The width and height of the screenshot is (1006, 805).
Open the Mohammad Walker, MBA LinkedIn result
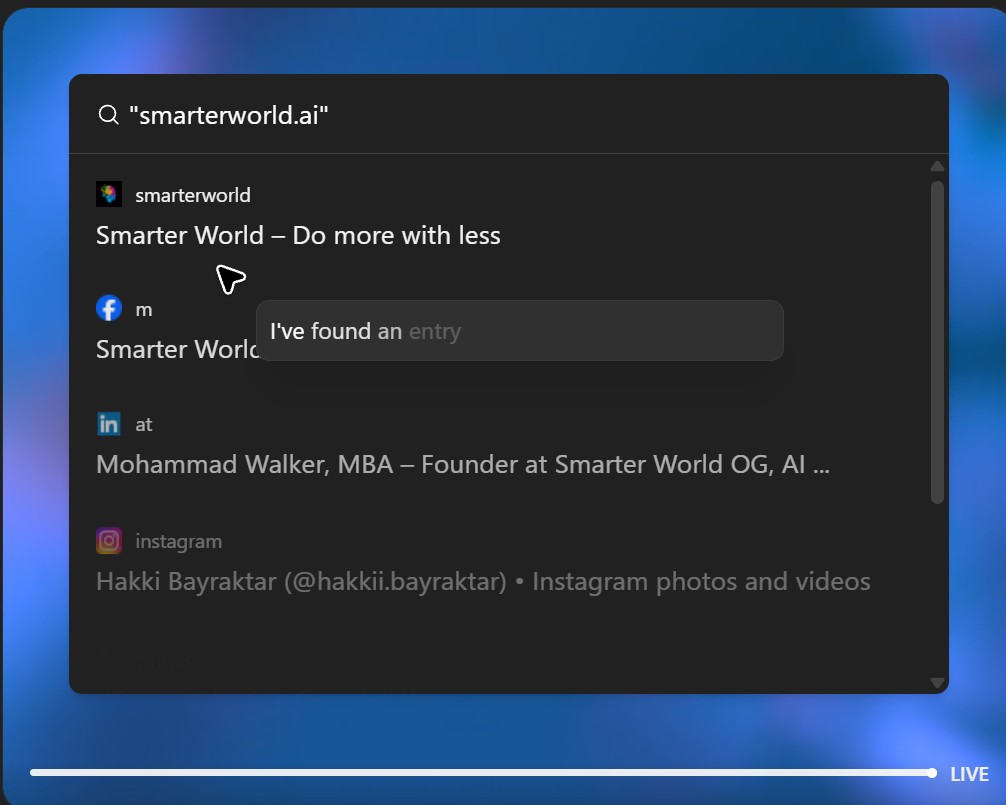point(463,464)
